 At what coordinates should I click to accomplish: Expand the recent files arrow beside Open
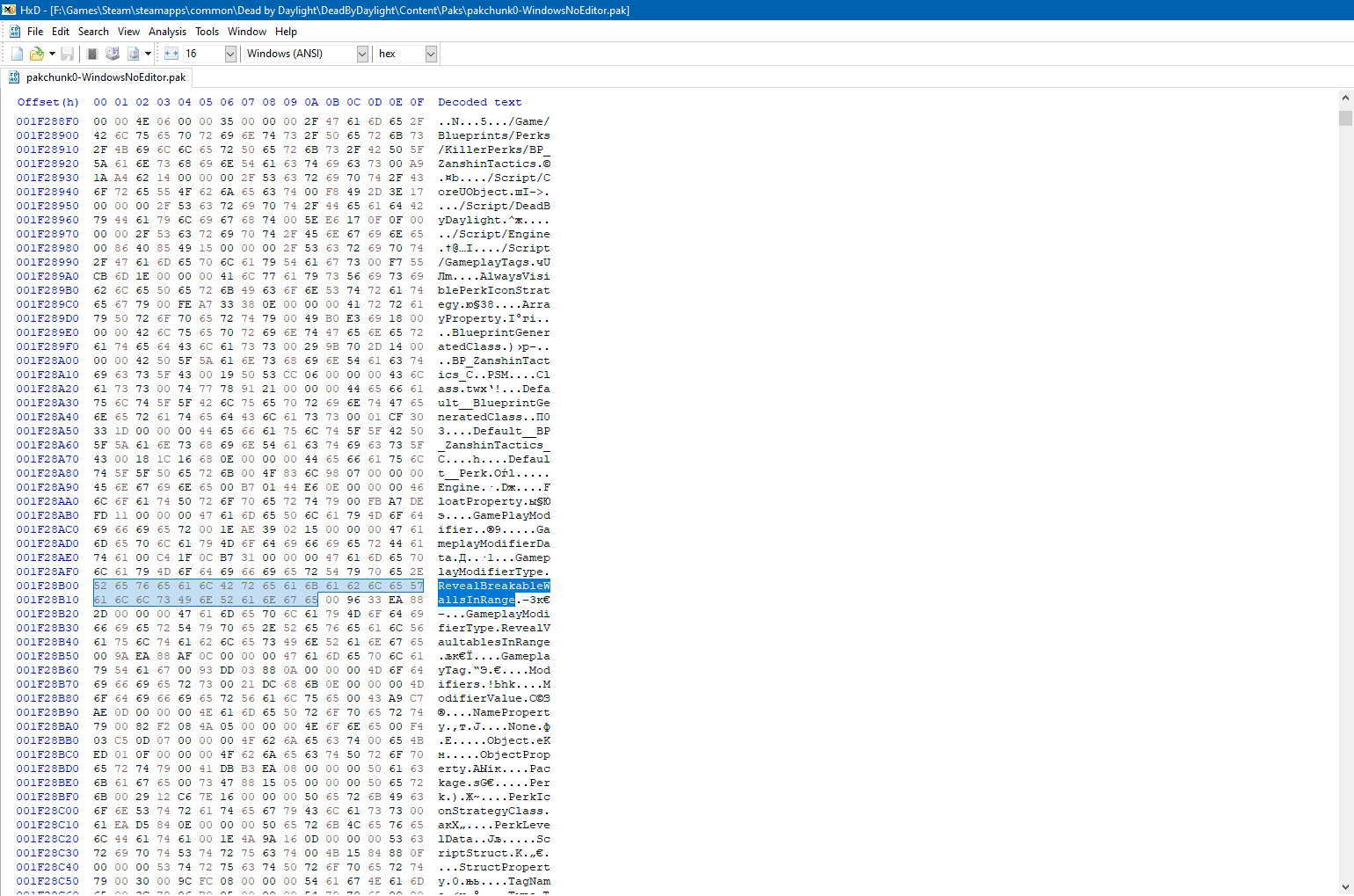(x=52, y=54)
